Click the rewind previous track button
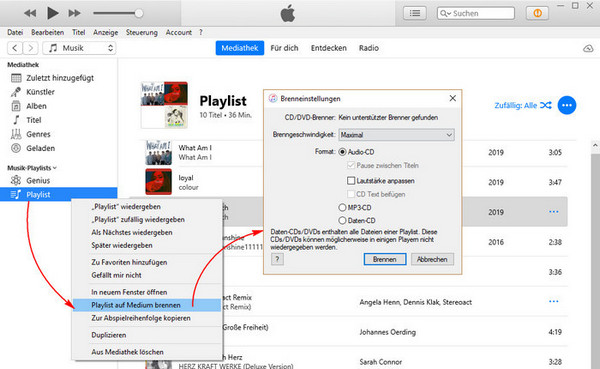The image size is (600, 369). tap(30, 13)
